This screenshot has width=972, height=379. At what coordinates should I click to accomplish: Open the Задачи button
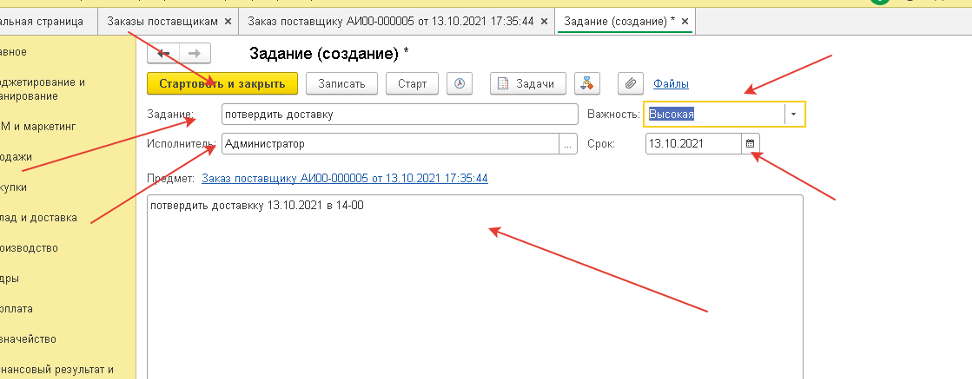(528, 84)
